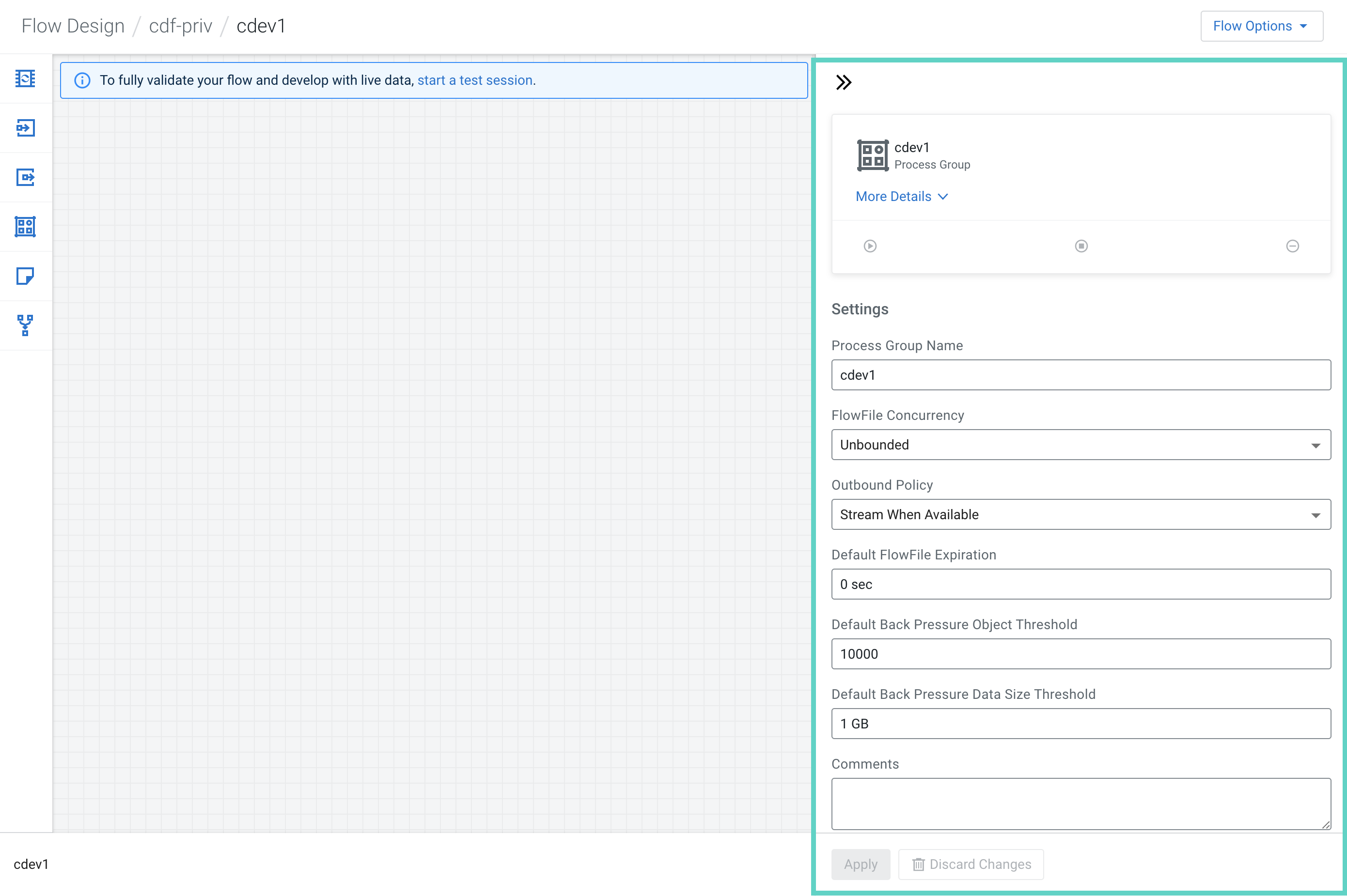Select the Funnel icon in the sidebar

(x=25, y=326)
